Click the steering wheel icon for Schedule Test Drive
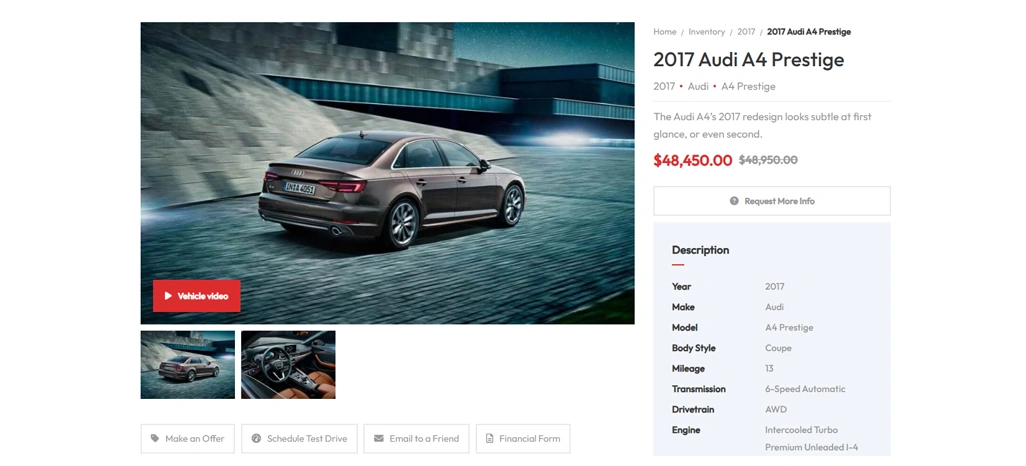The width and height of the screenshot is (1026, 466). [256, 439]
